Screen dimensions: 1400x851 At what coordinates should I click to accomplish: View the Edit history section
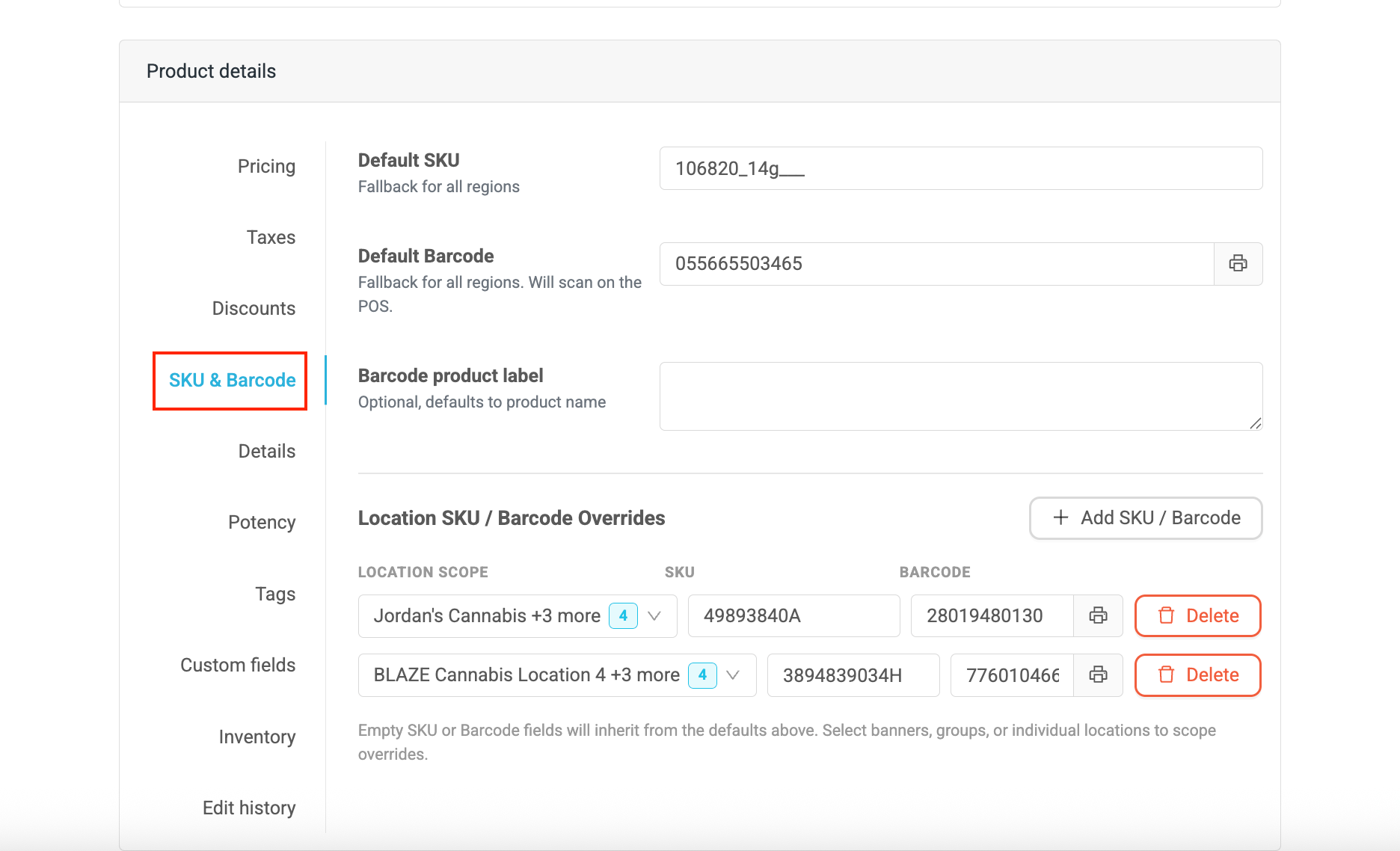(249, 808)
